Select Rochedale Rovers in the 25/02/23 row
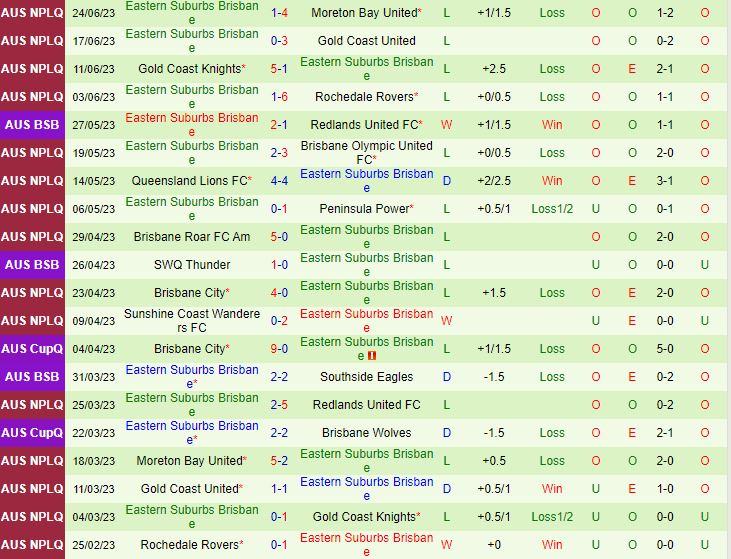Image resolution: width=731 pixels, height=559 pixels. (x=189, y=545)
